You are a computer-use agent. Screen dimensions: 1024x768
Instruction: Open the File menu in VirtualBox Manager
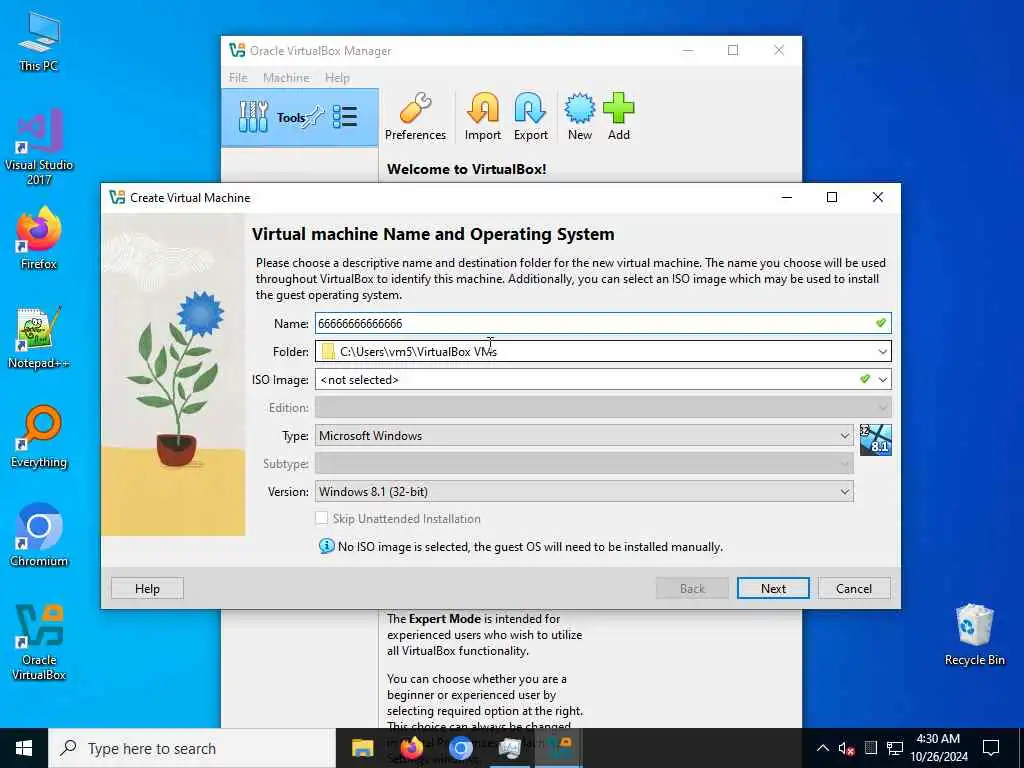pos(238,77)
